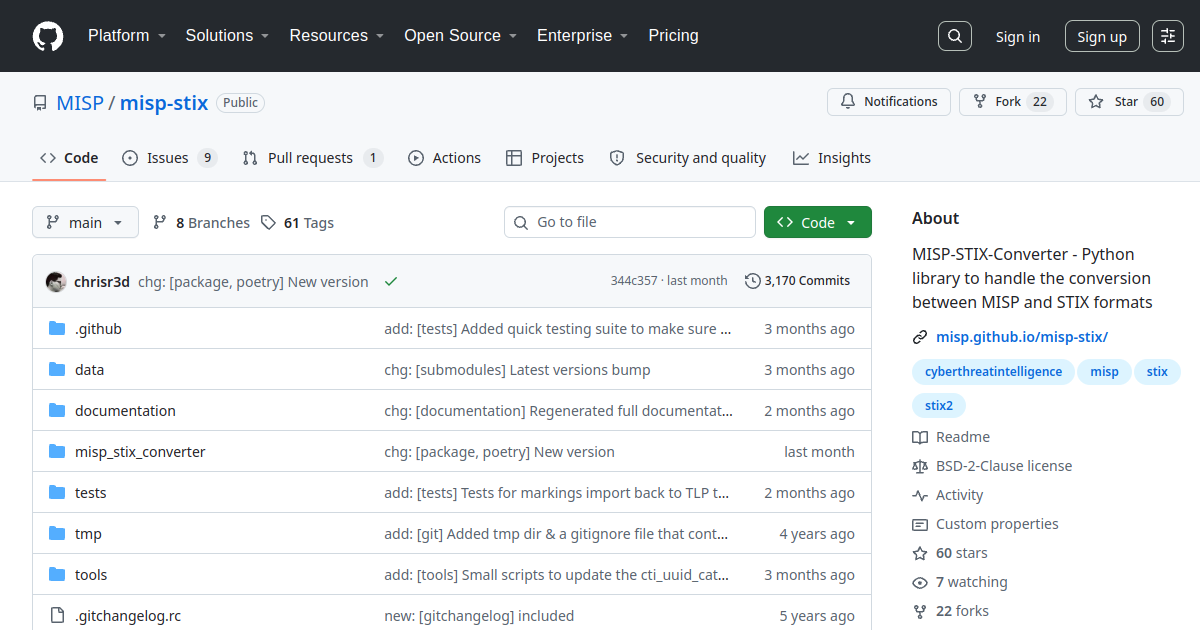Viewport: 1200px width, 630px height.
Task: Open the appearance settings icon next to Sign up
Action: pos(1168,36)
